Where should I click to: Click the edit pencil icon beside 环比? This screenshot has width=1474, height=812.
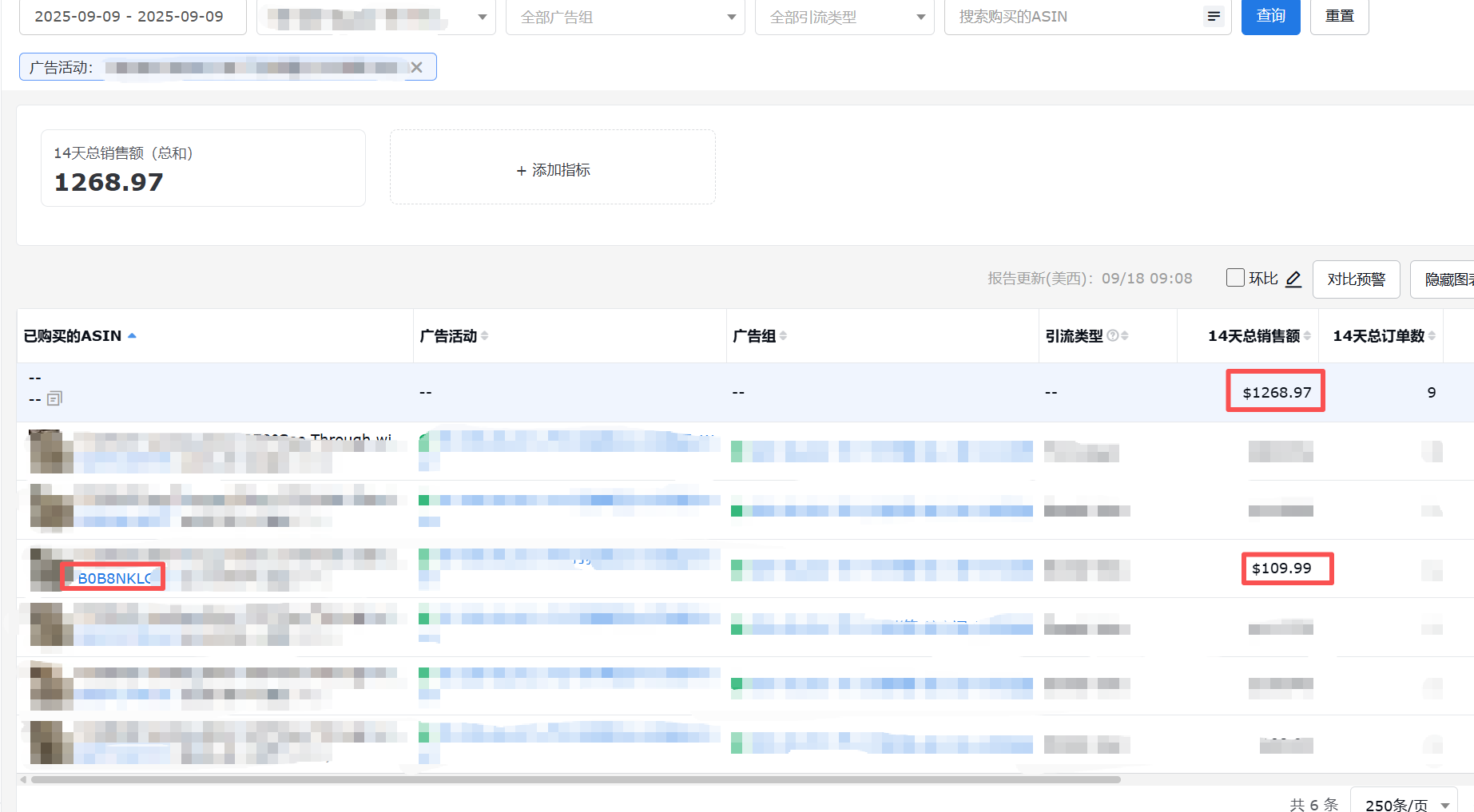point(1293,279)
